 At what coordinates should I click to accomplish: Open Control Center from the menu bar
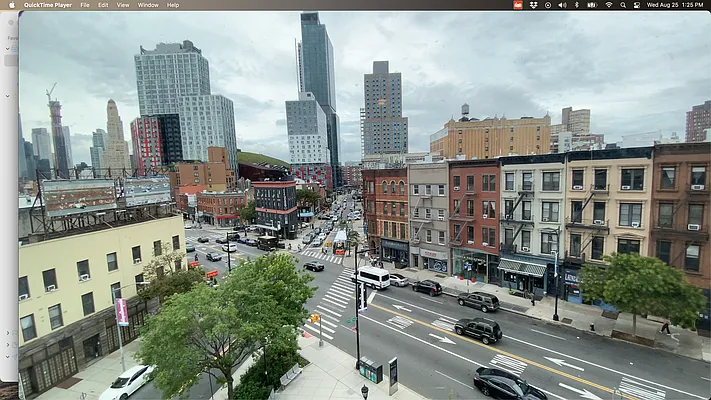pos(637,5)
